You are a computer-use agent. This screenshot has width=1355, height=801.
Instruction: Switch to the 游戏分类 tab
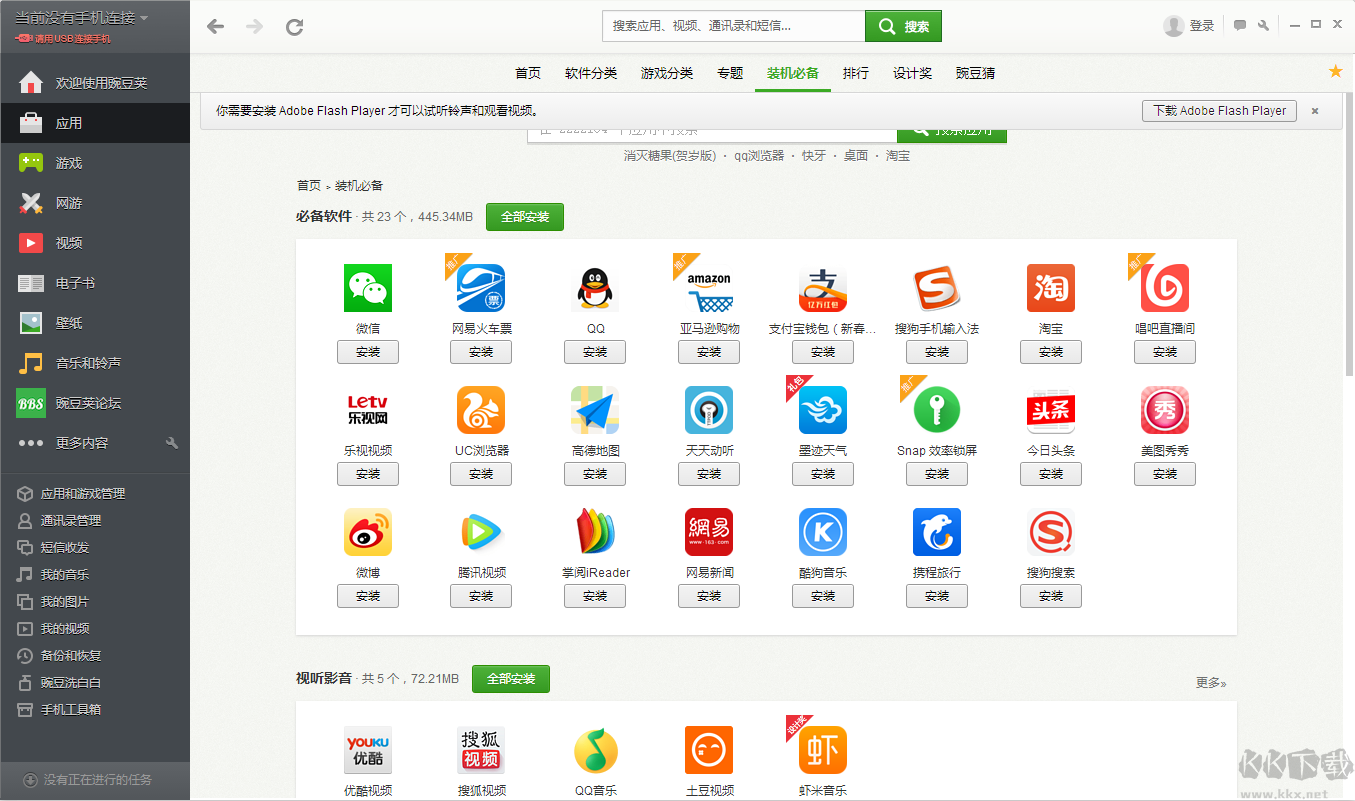[x=667, y=73]
